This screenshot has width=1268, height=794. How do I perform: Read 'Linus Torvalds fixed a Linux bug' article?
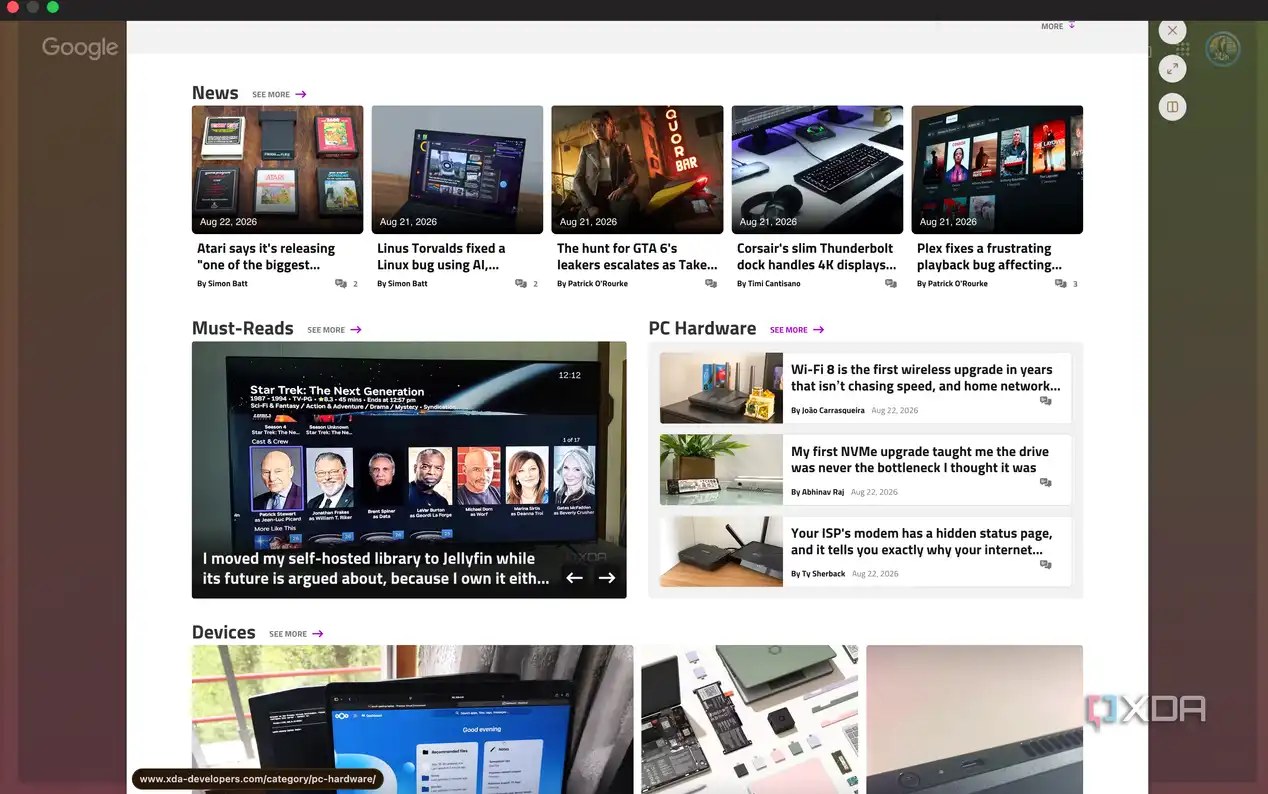point(442,256)
